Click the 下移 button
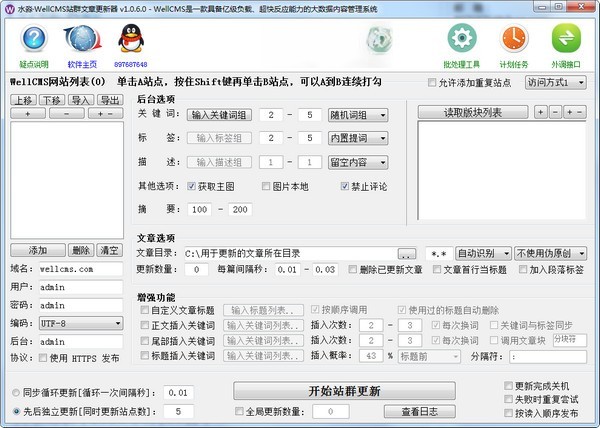This screenshot has width=600, height=428. 52,100
